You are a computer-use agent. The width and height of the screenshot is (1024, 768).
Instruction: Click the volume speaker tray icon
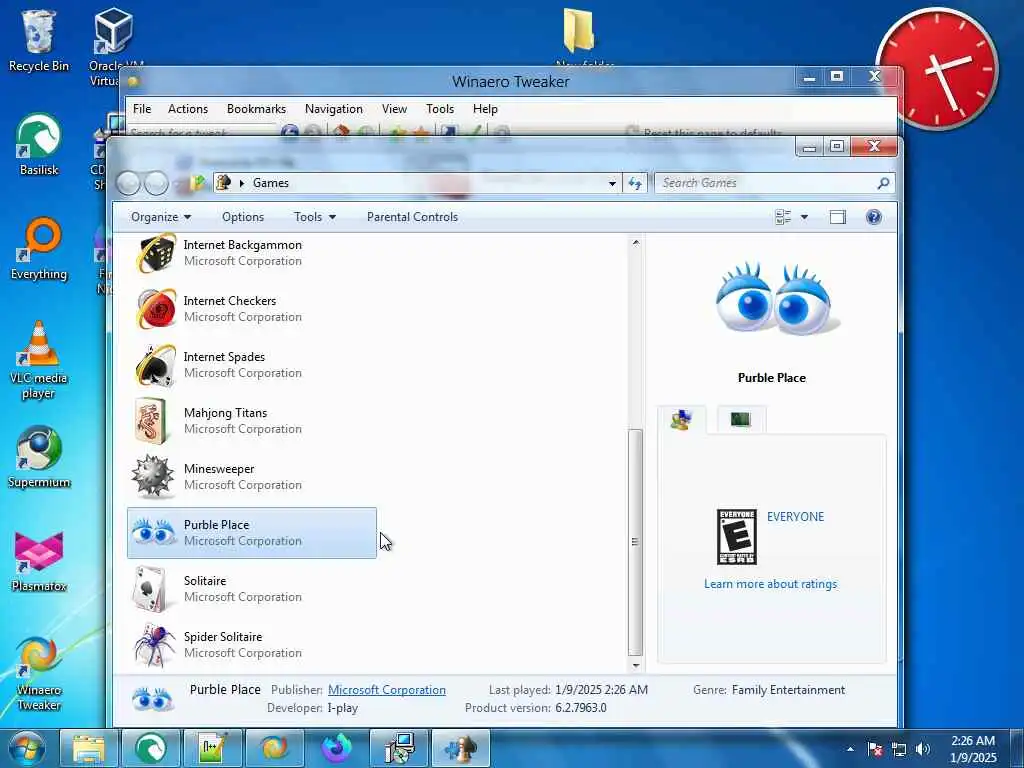pos(923,748)
